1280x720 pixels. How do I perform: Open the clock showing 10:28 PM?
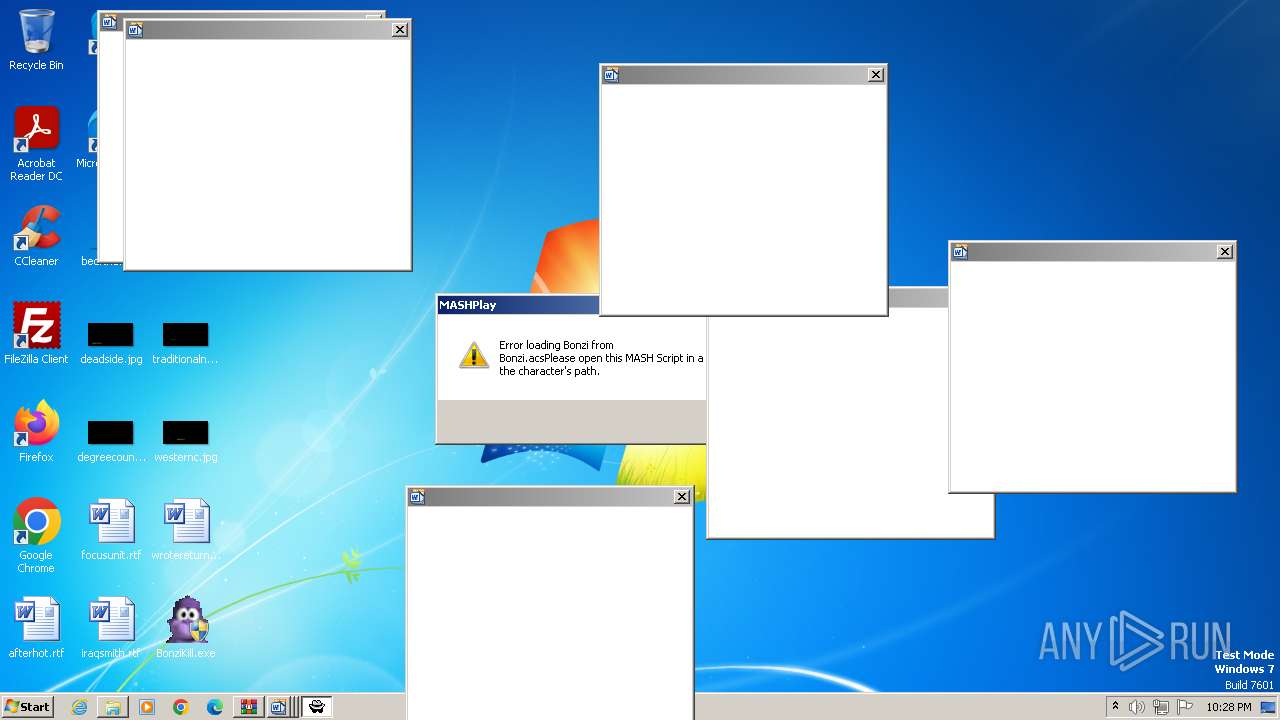click(x=1229, y=707)
